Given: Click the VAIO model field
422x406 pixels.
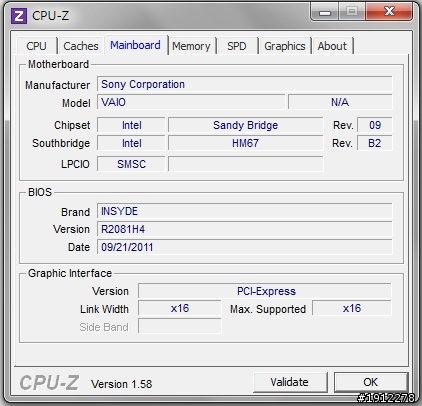Looking at the screenshot, I should (x=191, y=102).
